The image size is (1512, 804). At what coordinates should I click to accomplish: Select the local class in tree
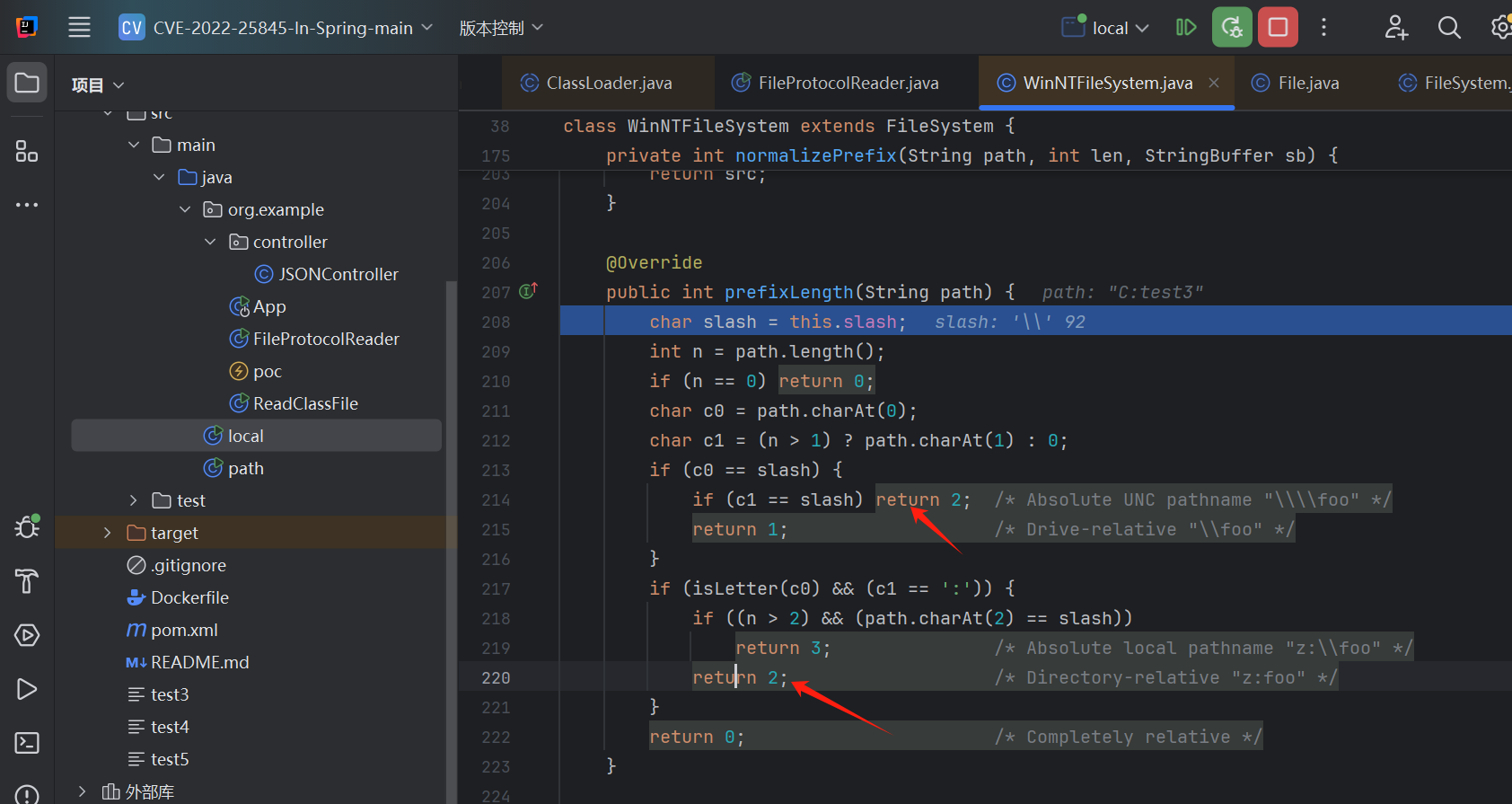(x=256, y=436)
